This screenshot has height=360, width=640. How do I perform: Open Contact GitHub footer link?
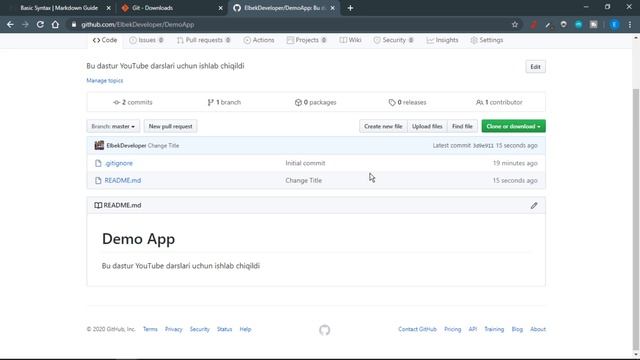(x=418, y=329)
